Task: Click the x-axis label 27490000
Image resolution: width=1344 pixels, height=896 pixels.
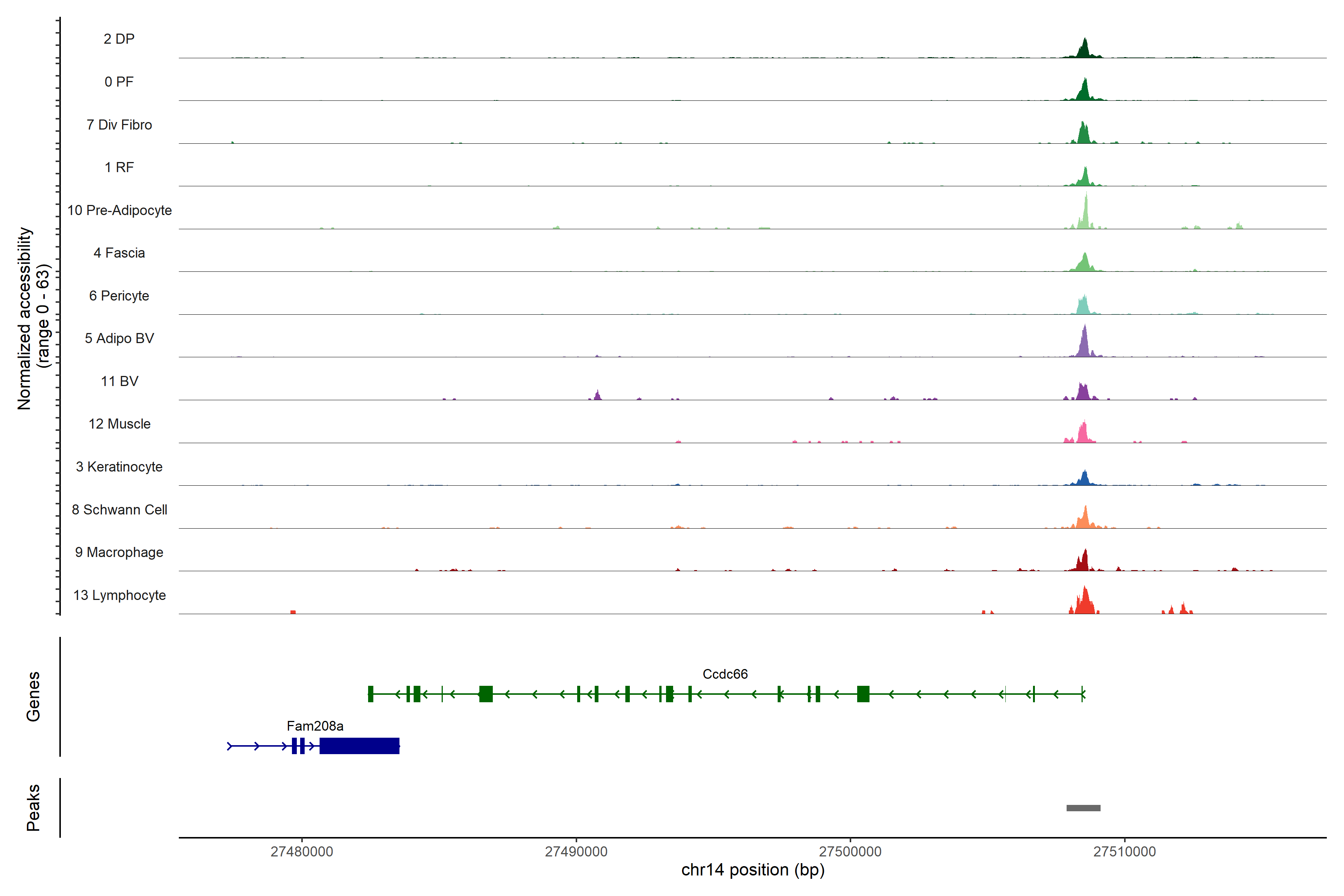Action: tap(576, 852)
